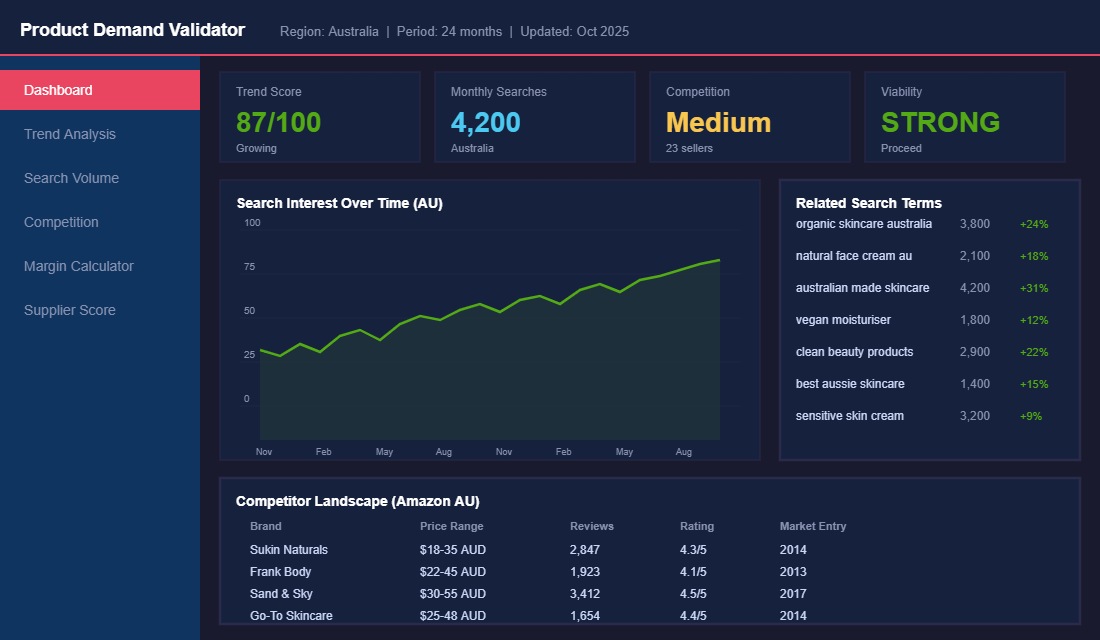Click the Trend Score 87/100 card
This screenshot has height=640, width=1100.
(x=320, y=116)
